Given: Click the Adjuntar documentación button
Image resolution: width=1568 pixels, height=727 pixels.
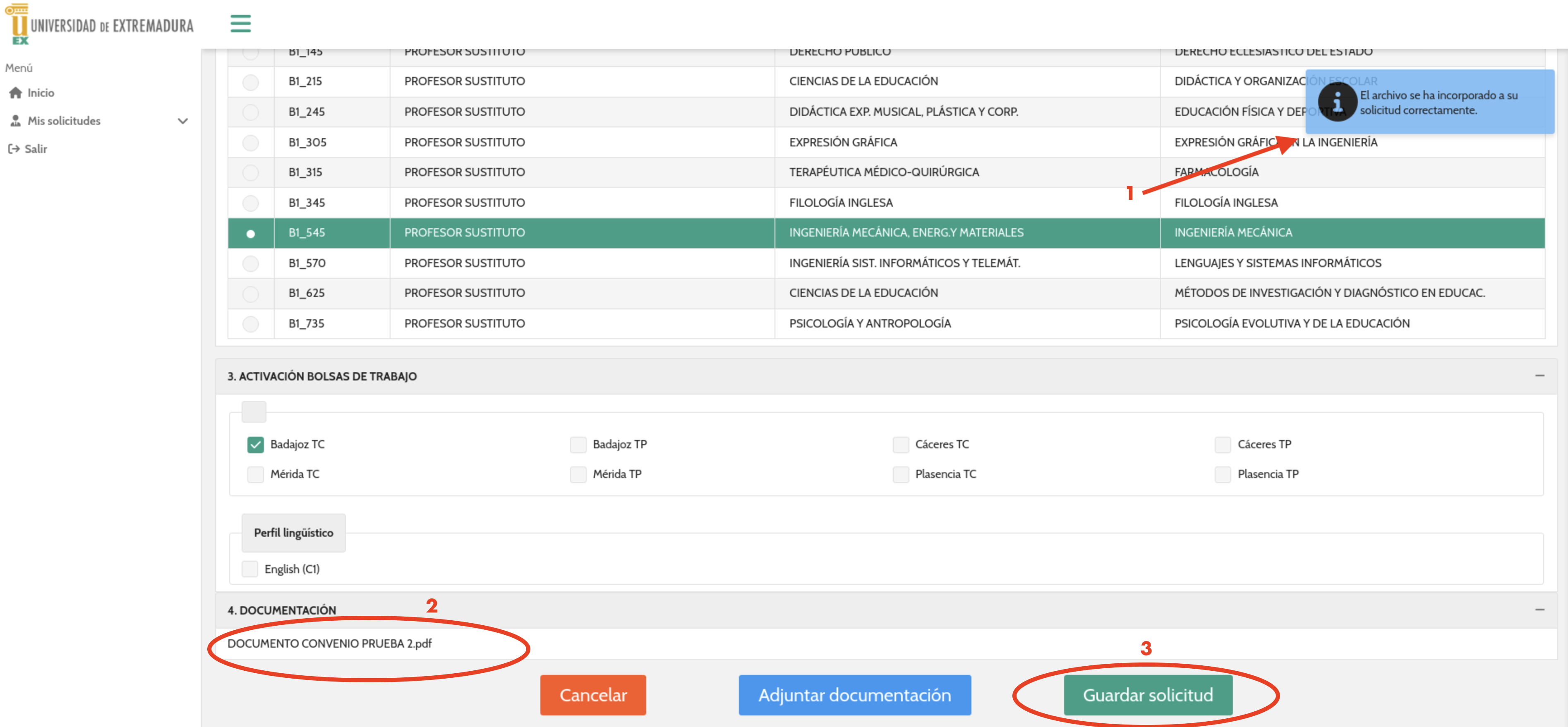Looking at the screenshot, I should (x=854, y=695).
